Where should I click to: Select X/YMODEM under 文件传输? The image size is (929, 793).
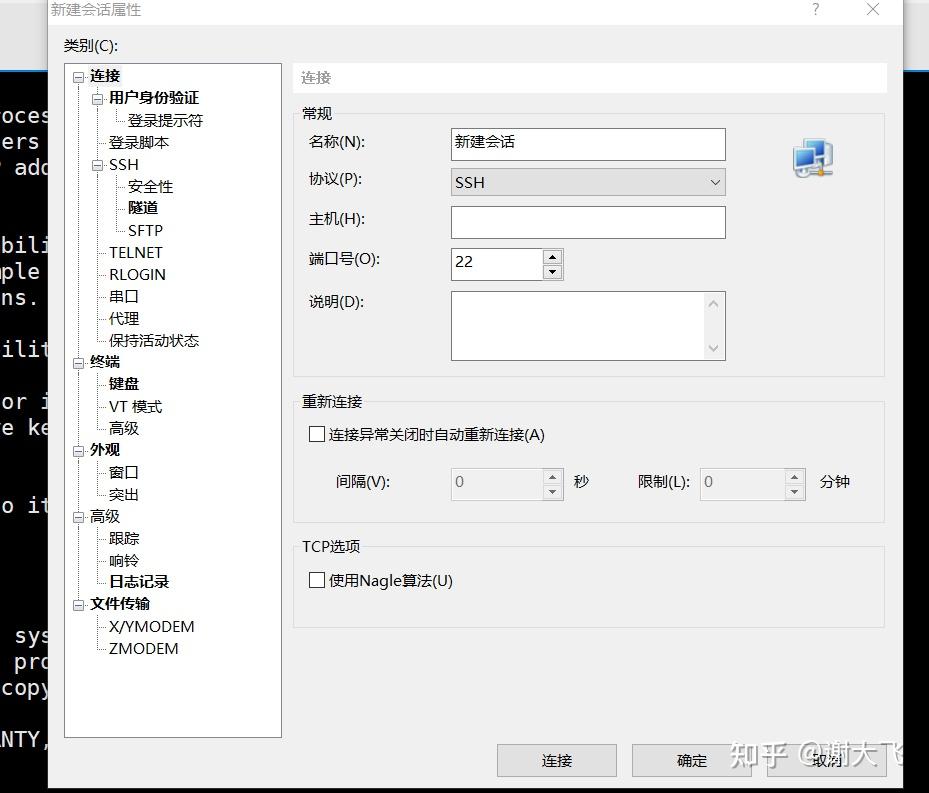tap(149, 626)
